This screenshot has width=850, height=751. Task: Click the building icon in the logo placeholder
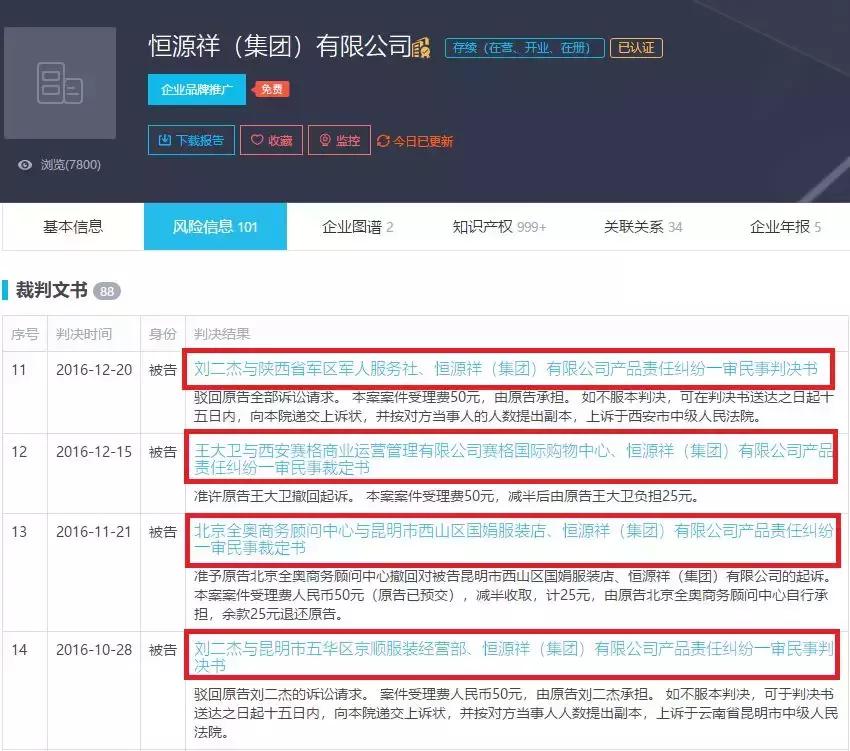click(60, 82)
